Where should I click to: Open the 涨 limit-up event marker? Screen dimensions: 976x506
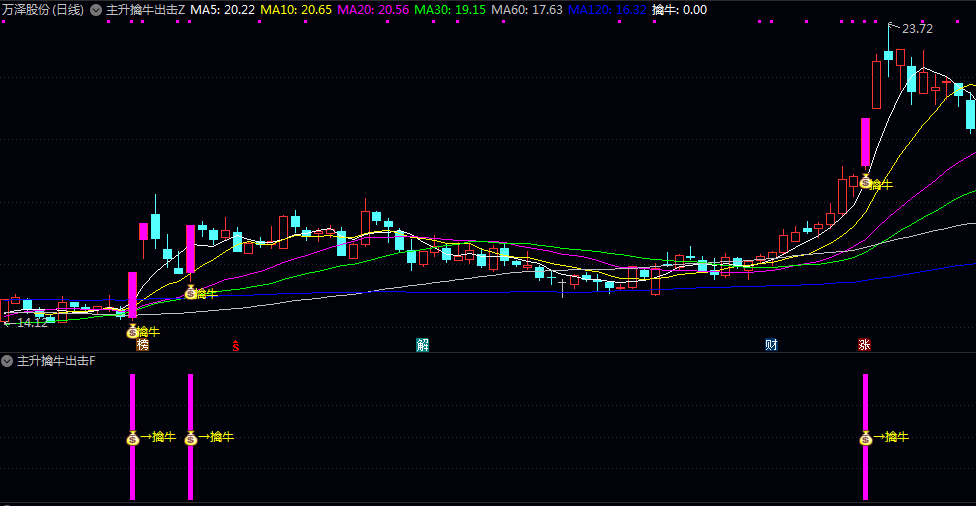pos(864,345)
